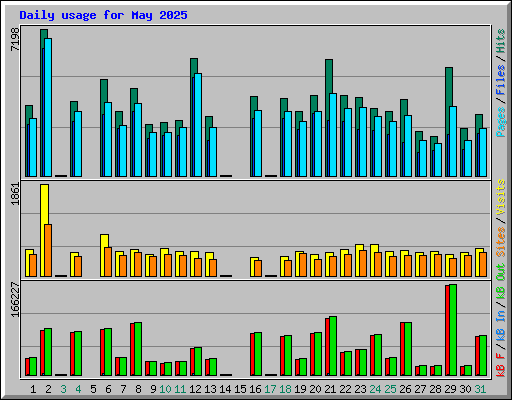Click day label 8 on the axis
The height and width of the screenshot is (400, 512).
click(x=138, y=389)
